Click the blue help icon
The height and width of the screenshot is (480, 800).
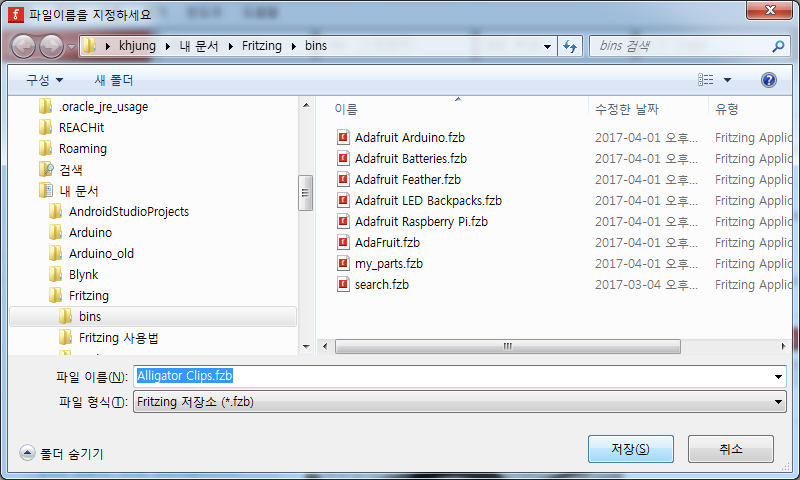point(768,80)
